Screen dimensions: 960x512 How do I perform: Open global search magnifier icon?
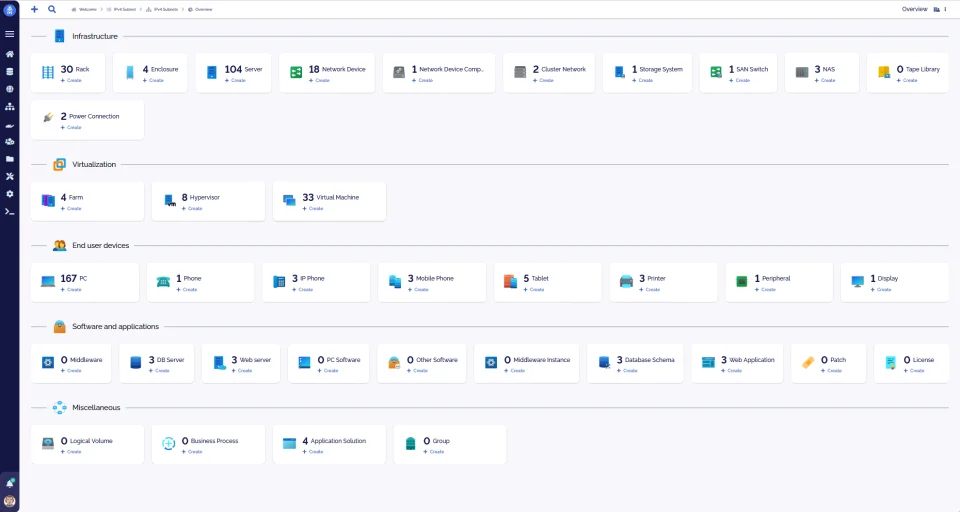pyautogui.click(x=52, y=9)
